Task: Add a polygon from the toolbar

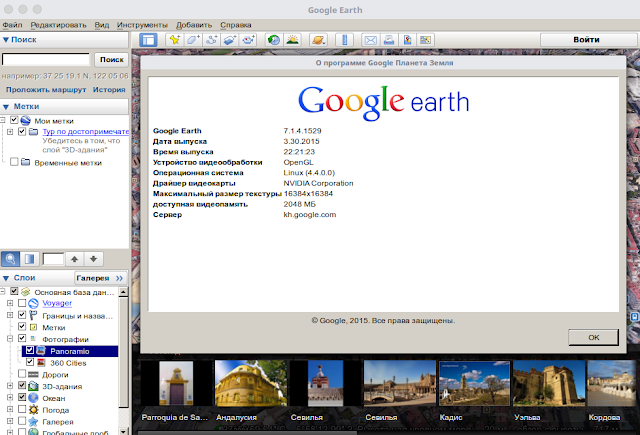Action: coord(193,40)
